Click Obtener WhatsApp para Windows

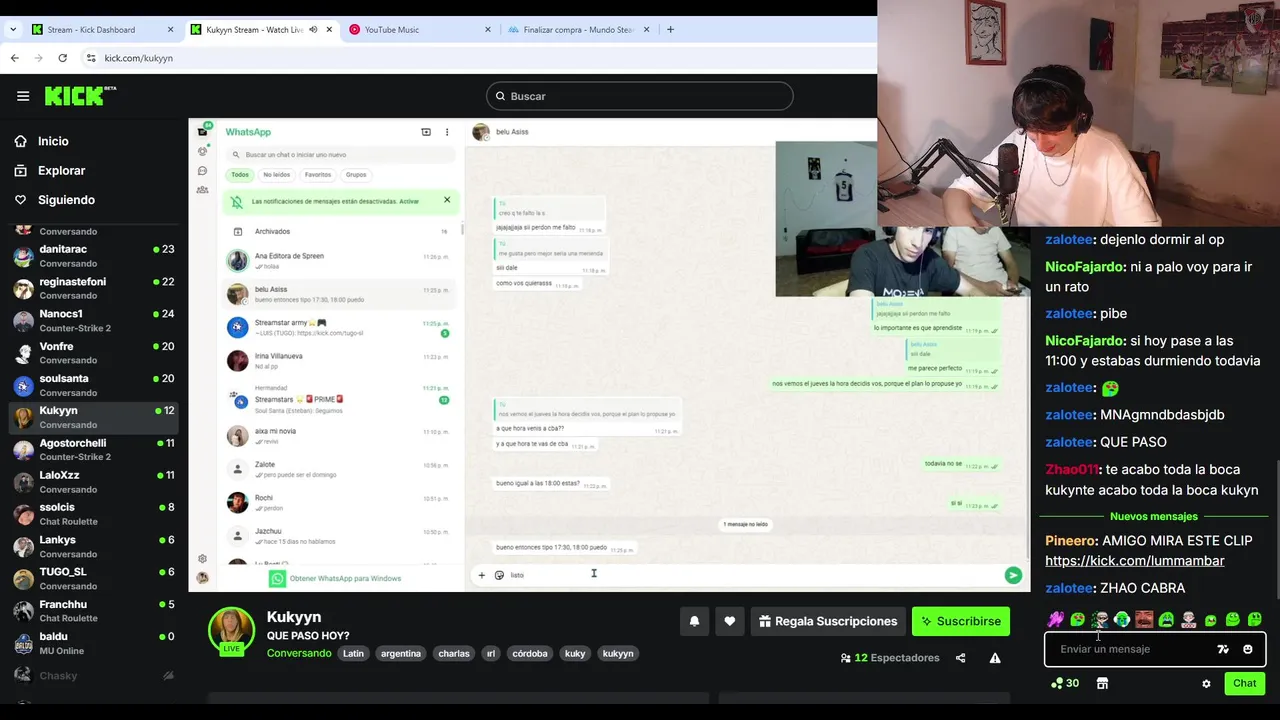point(335,578)
